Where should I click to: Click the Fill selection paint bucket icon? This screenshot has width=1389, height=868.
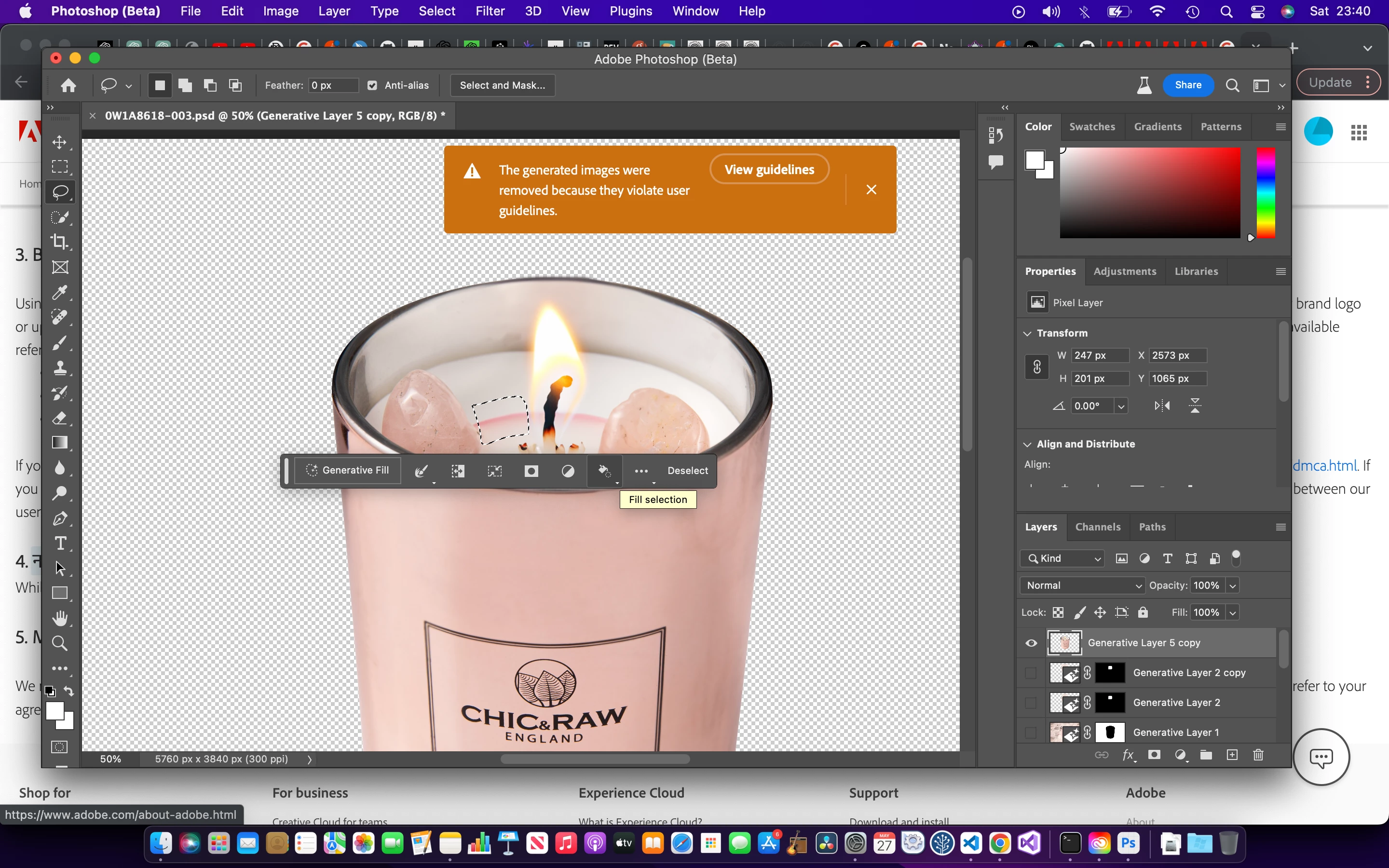click(x=603, y=471)
